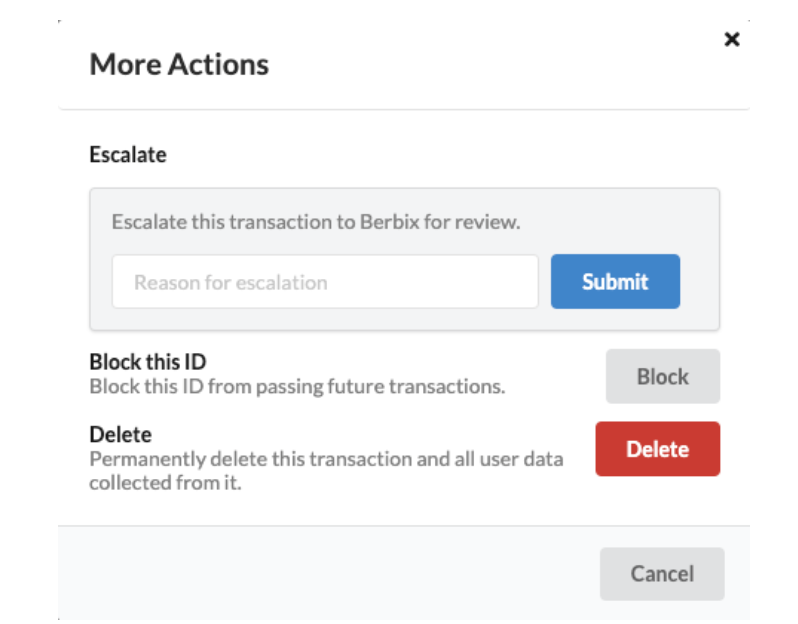Screen dimensions: 798x624
Task: Select the More Actions dialog title
Action: [179, 65]
